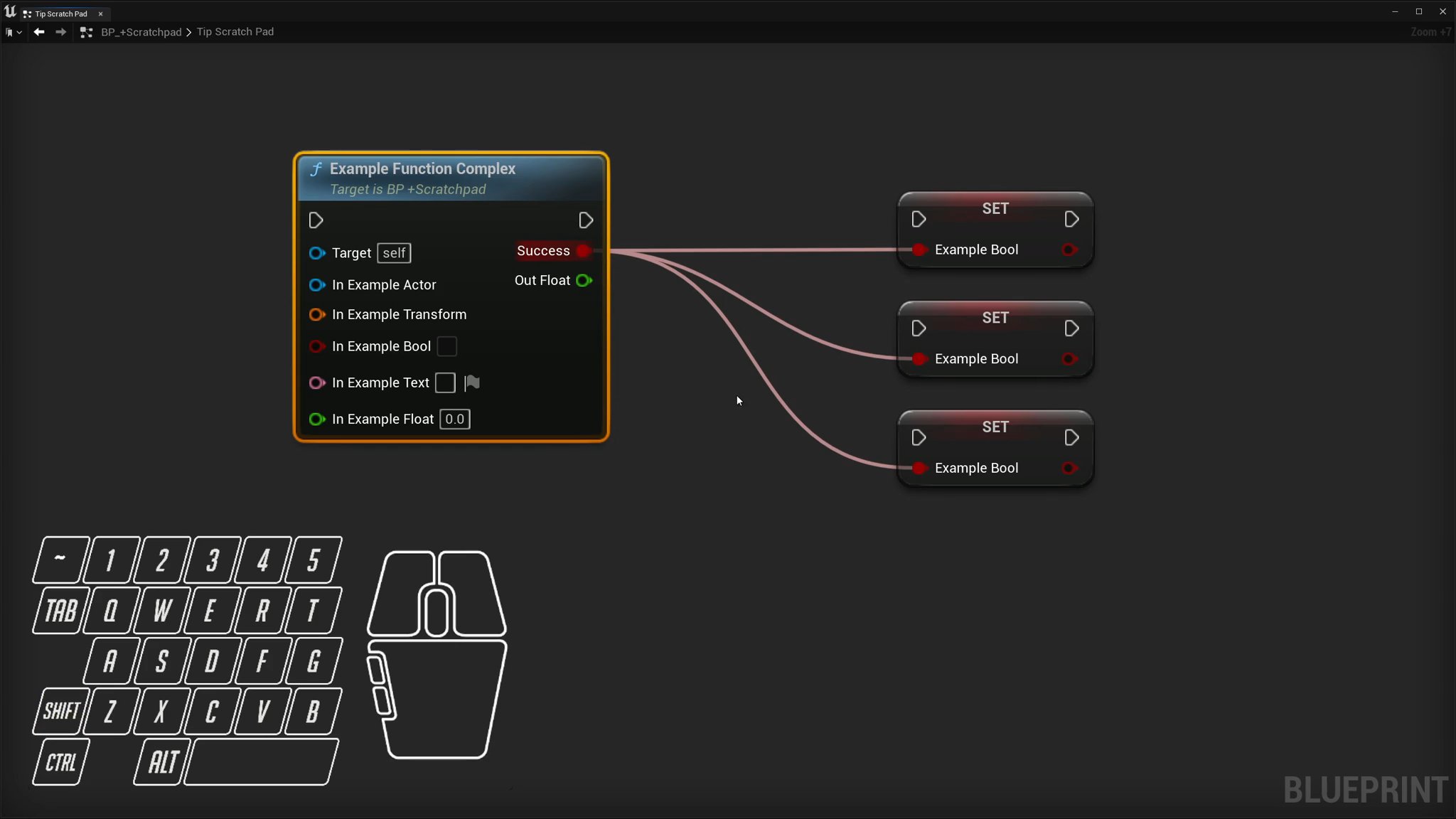Click the navigate back arrow

tap(39, 32)
